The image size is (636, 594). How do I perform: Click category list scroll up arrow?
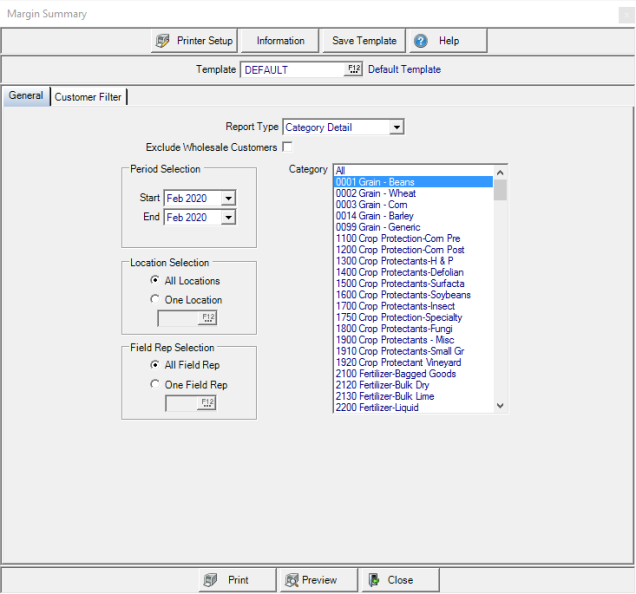click(x=500, y=173)
